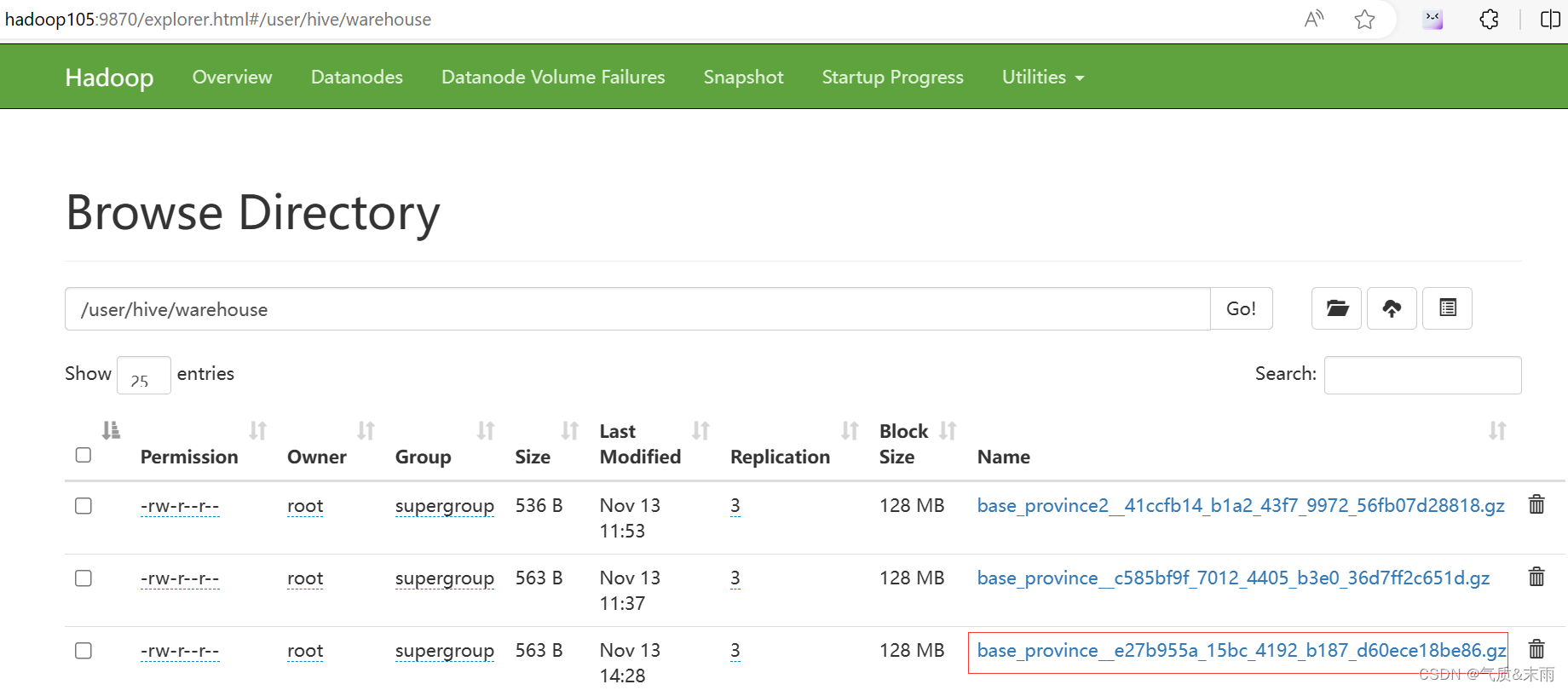
Task: Open the Startup Progress tab
Action: click(892, 77)
